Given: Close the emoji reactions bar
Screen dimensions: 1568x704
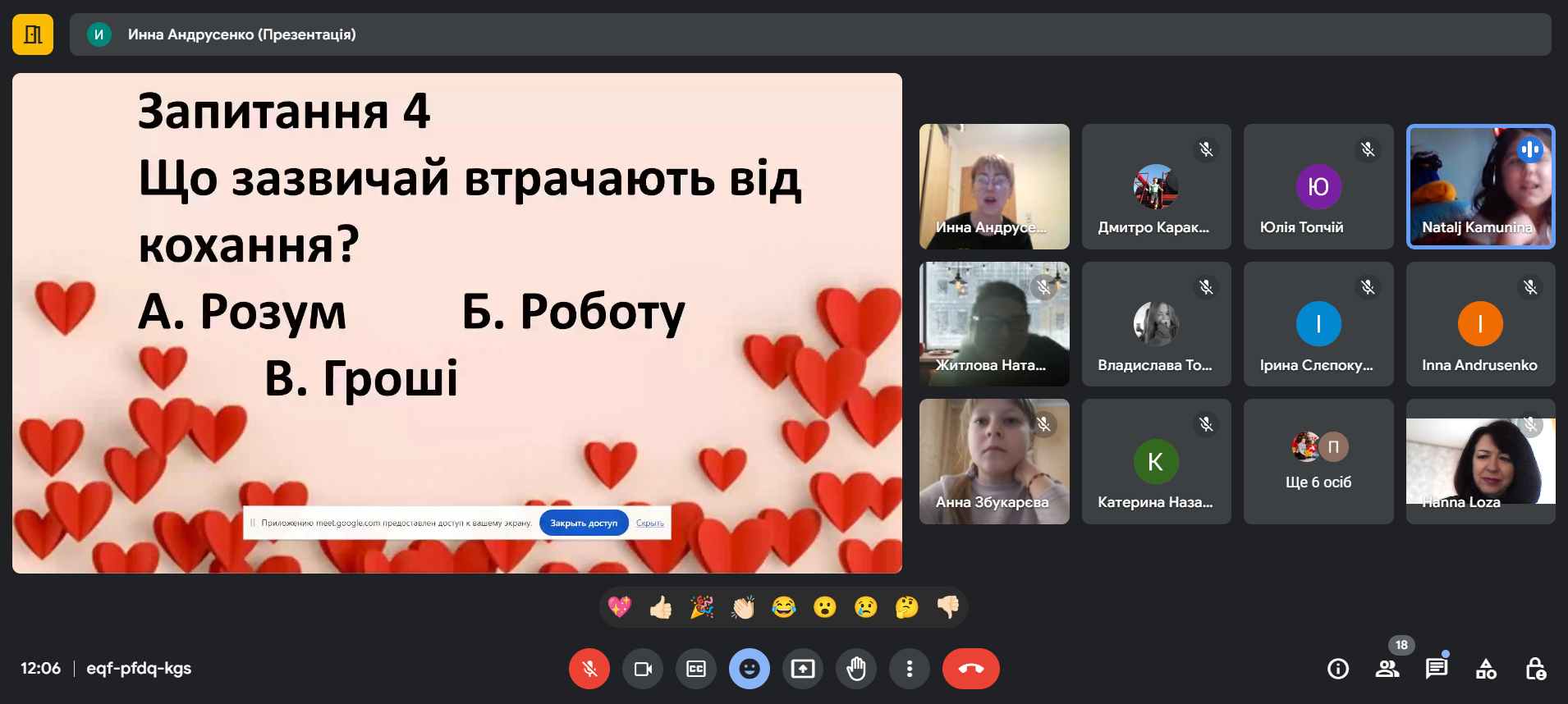Looking at the screenshot, I should (x=750, y=669).
